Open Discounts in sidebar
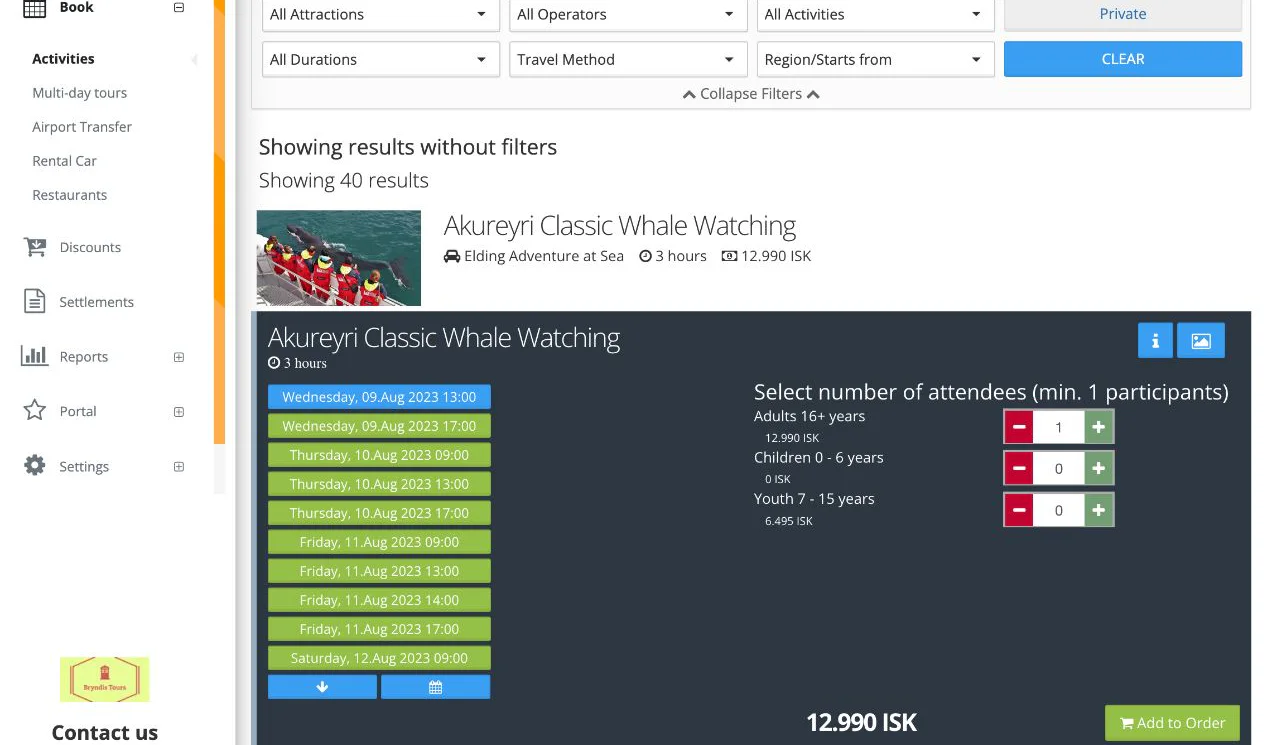This screenshot has width=1272, height=745. point(90,247)
